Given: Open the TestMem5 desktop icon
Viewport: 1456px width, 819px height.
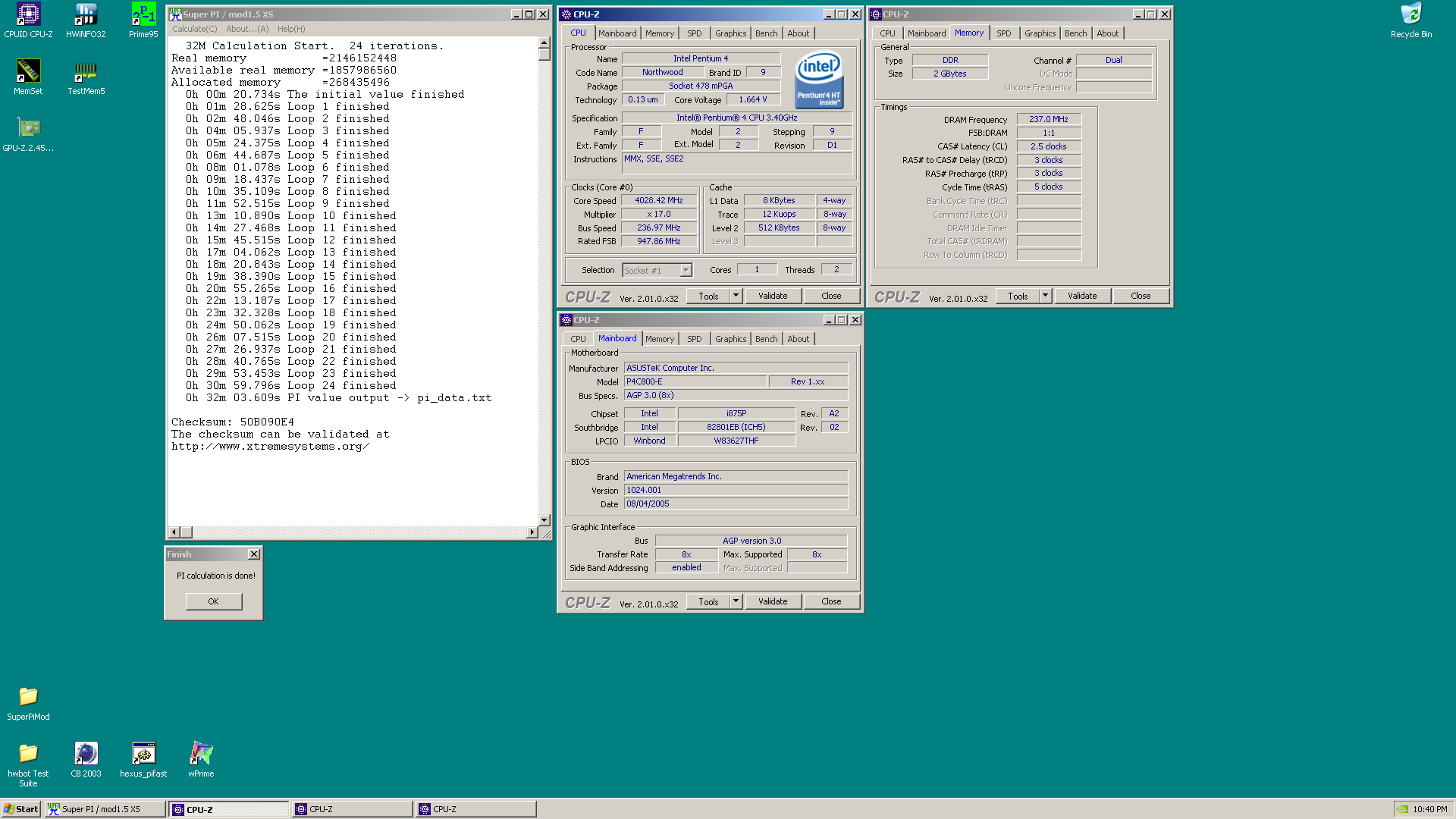Looking at the screenshot, I should click(x=86, y=77).
